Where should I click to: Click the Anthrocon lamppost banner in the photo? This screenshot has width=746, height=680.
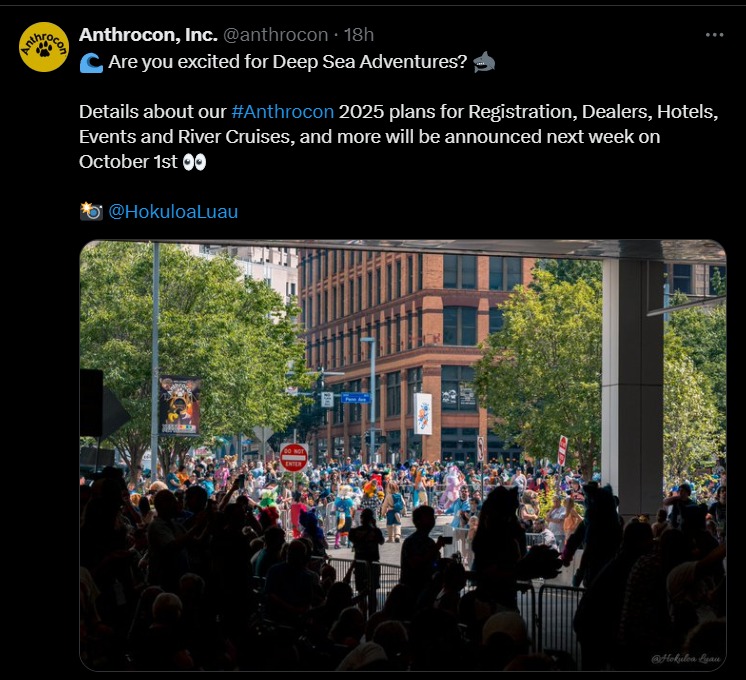(x=179, y=405)
